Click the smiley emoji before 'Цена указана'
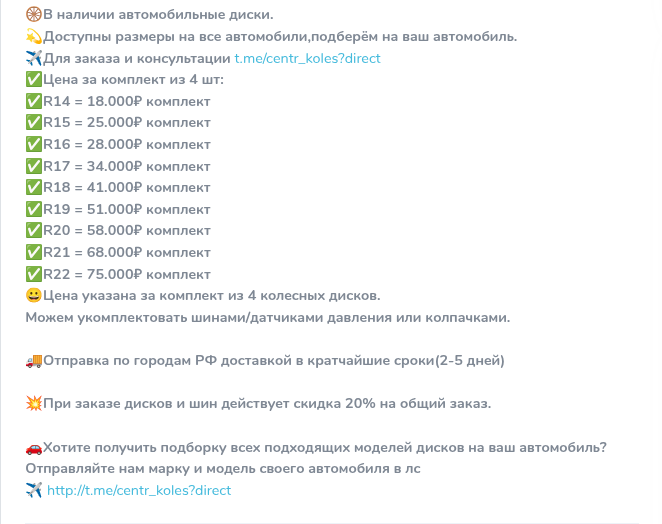The width and height of the screenshot is (662, 524). 33,296
